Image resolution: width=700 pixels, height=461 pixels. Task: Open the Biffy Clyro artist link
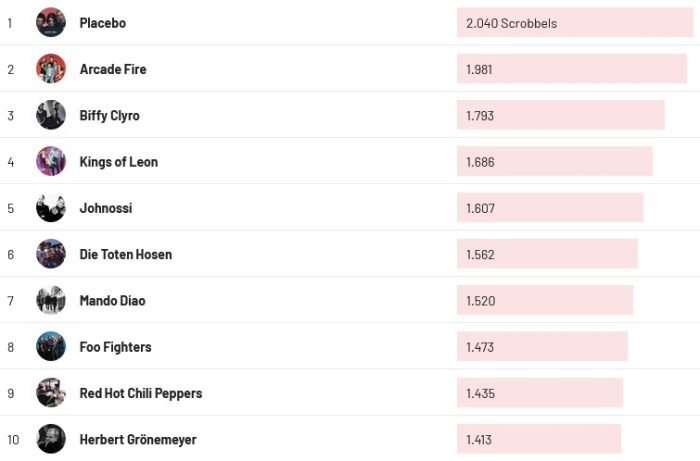[110, 116]
